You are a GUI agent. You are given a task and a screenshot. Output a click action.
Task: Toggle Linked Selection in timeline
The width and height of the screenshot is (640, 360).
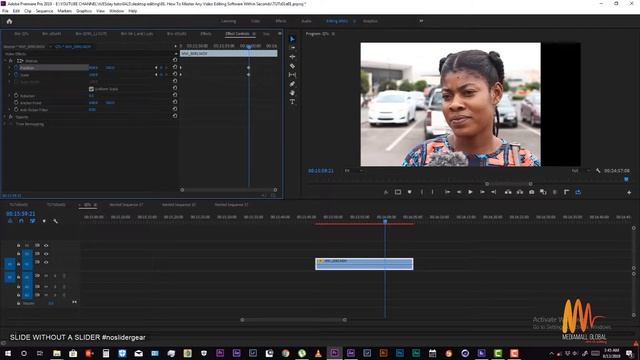(32, 221)
